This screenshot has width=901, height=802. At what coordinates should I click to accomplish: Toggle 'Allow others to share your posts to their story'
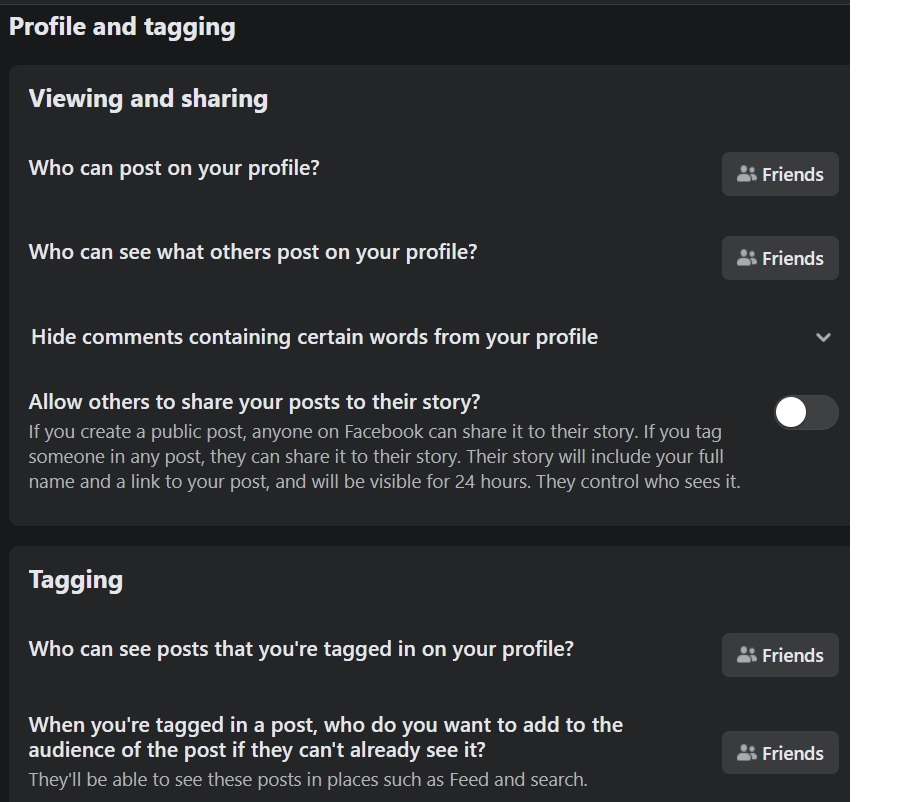pyautogui.click(x=806, y=412)
